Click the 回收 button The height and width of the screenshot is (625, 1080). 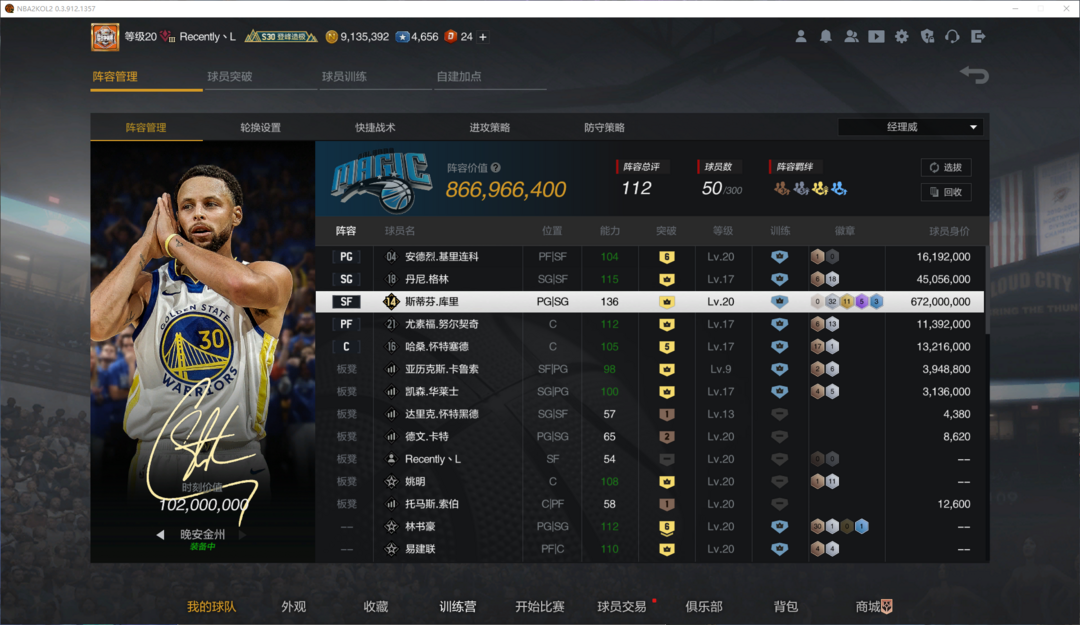(x=946, y=192)
